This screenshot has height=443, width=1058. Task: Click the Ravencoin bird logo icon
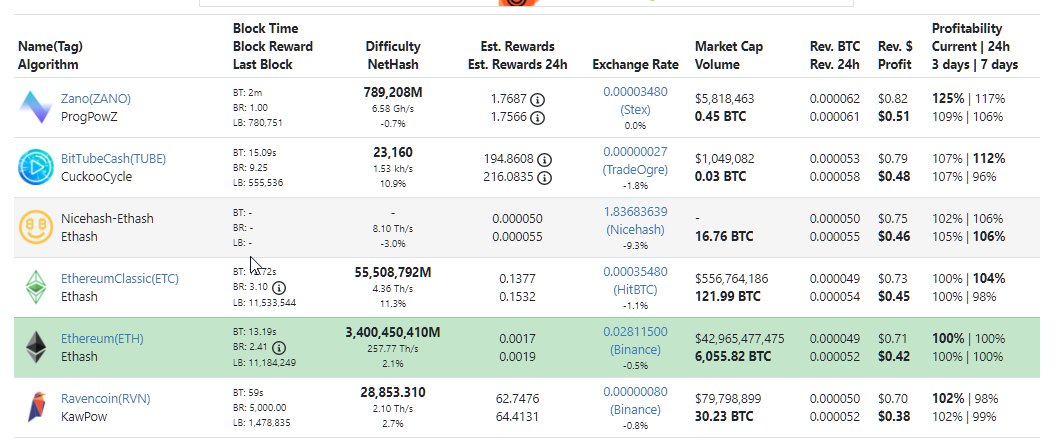click(x=36, y=407)
